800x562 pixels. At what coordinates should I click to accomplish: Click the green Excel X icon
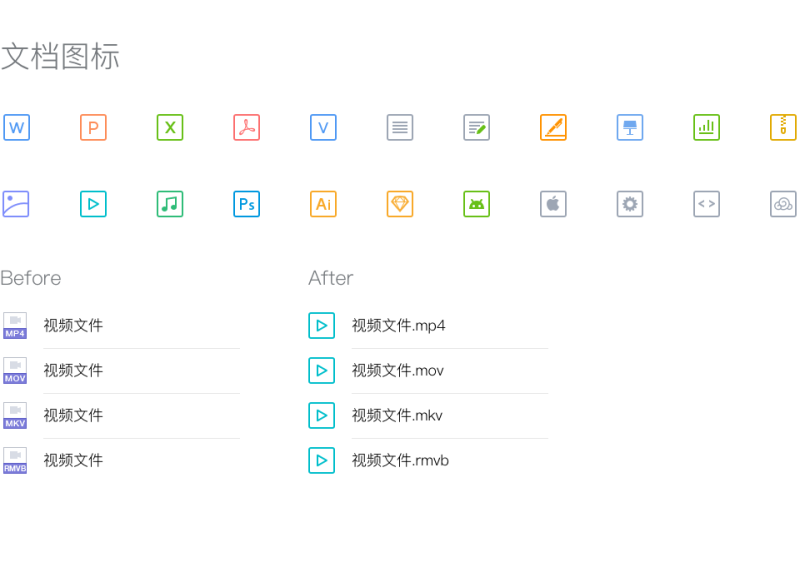pos(170,127)
